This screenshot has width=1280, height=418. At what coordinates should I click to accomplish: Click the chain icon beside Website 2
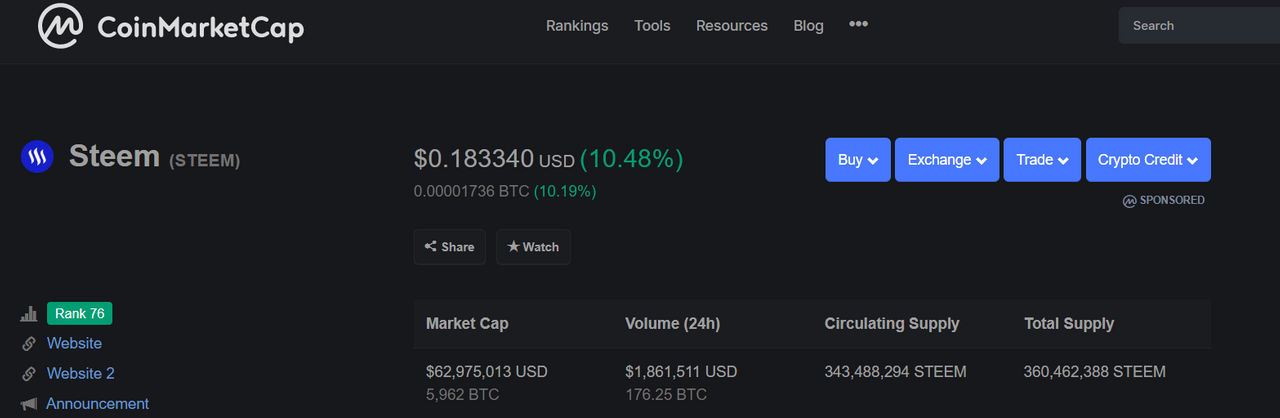coord(29,374)
